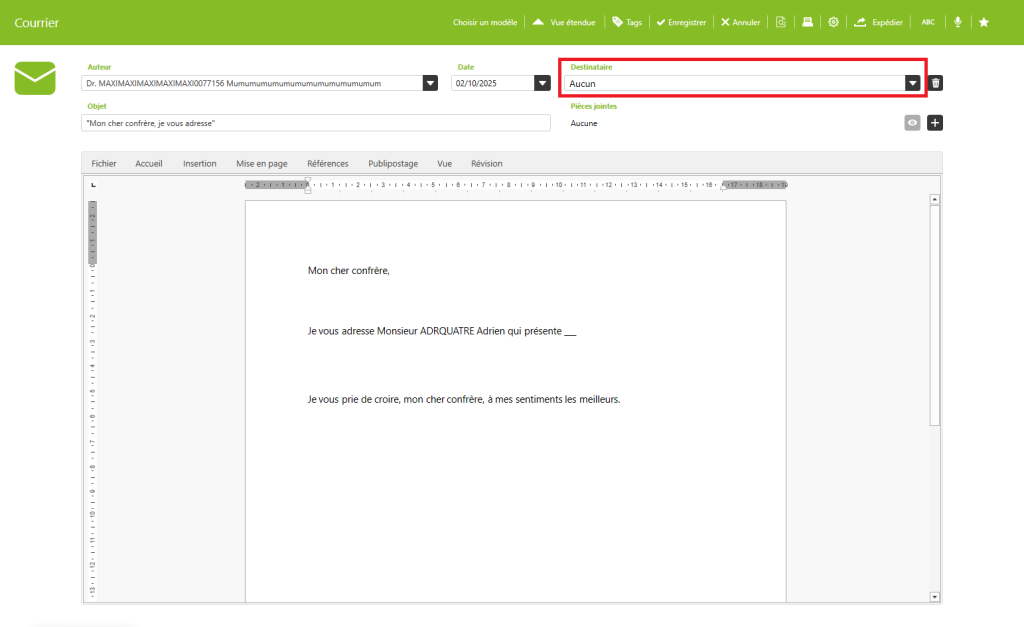Switch to the Publipostage tab

(x=393, y=163)
